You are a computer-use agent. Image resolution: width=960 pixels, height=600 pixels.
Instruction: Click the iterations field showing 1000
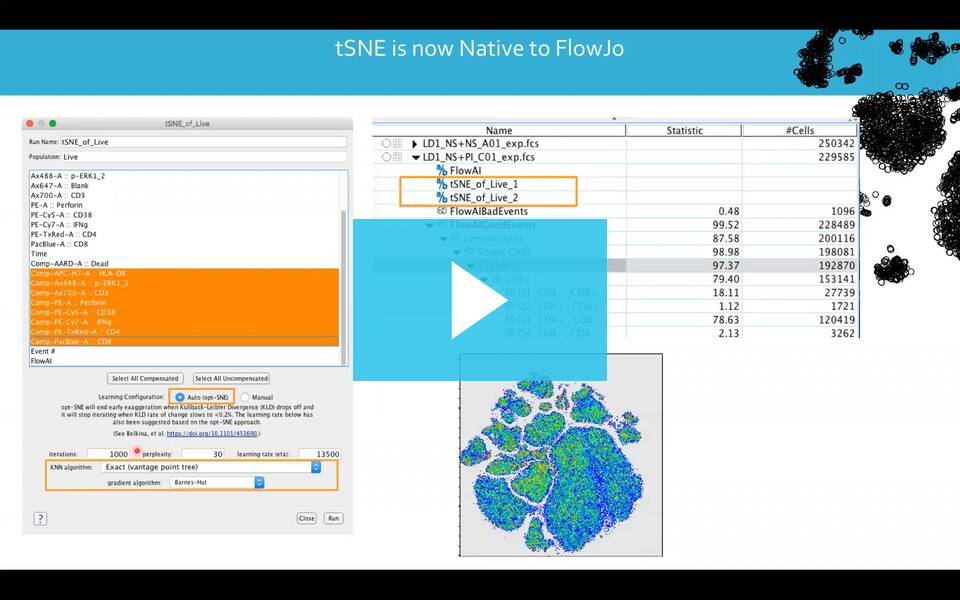[x=108, y=454]
